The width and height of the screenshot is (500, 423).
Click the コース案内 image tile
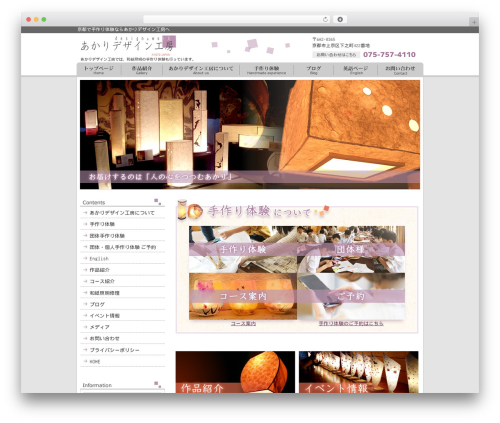point(243,296)
